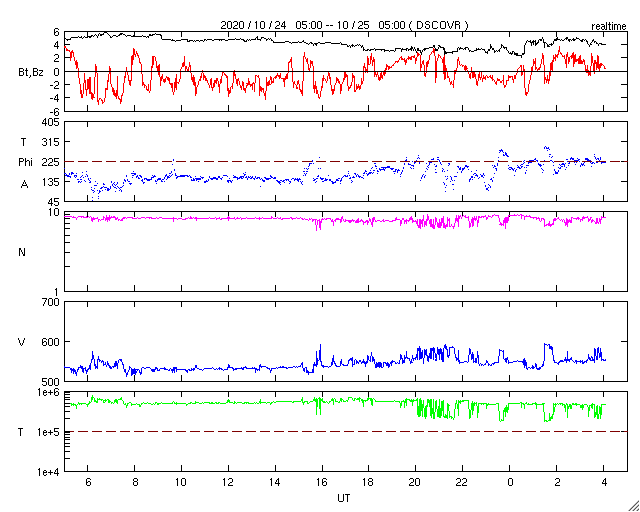Click the 1 tick on N axis
Screen dimensions: 640x512
coord(57,292)
